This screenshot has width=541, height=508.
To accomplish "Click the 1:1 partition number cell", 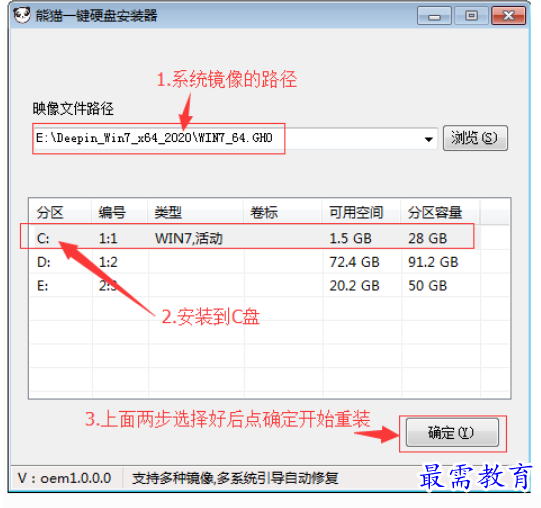I will (108, 238).
